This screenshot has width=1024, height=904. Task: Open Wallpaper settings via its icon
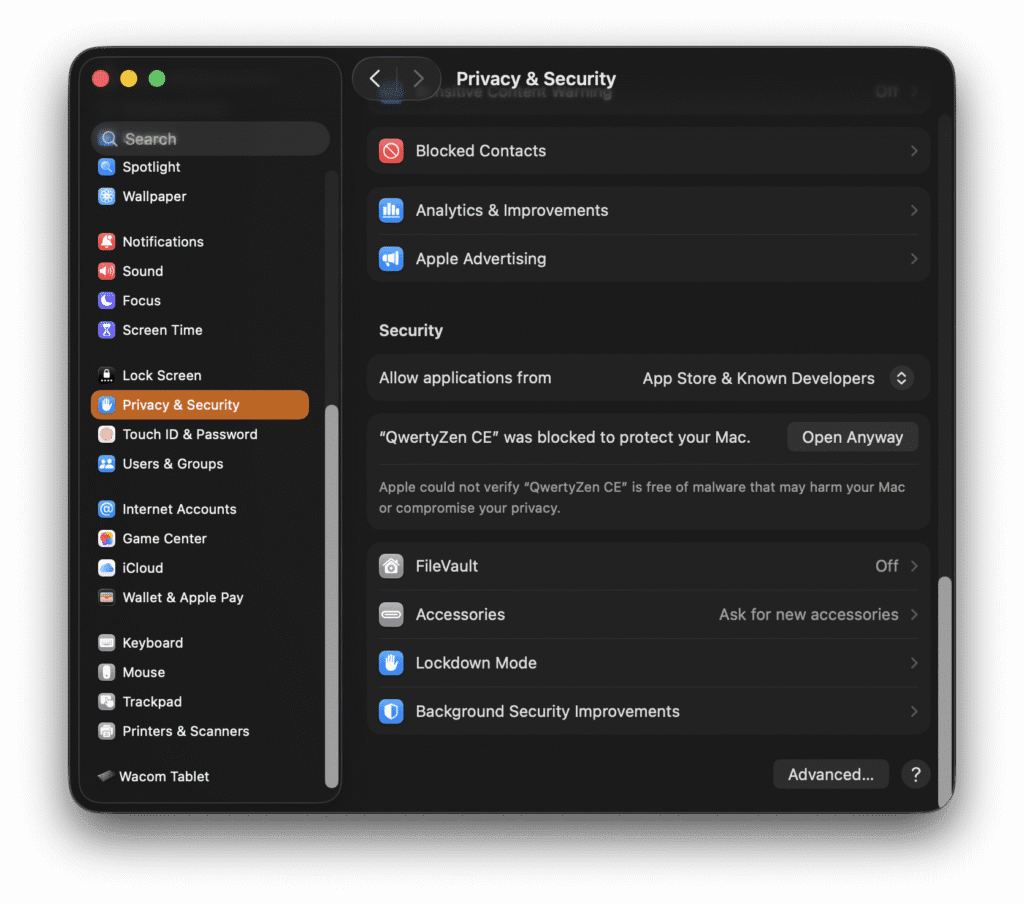coord(106,197)
